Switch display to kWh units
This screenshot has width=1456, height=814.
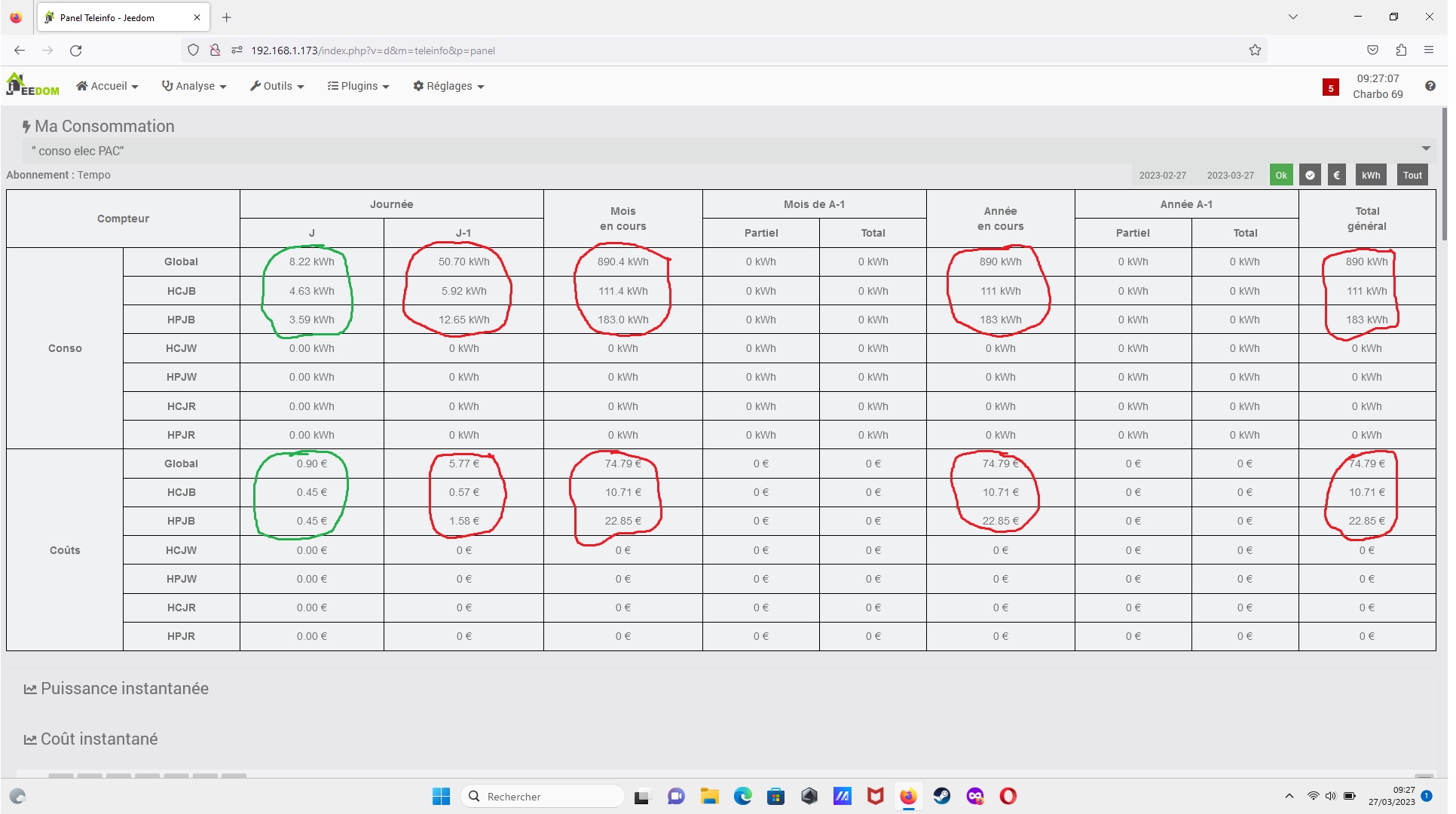click(x=1370, y=176)
